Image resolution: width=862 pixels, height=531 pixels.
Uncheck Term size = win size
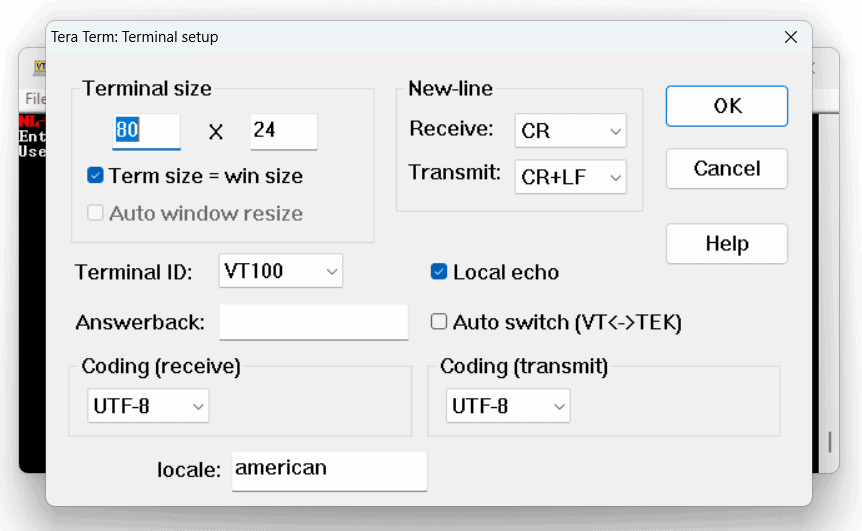tap(96, 176)
